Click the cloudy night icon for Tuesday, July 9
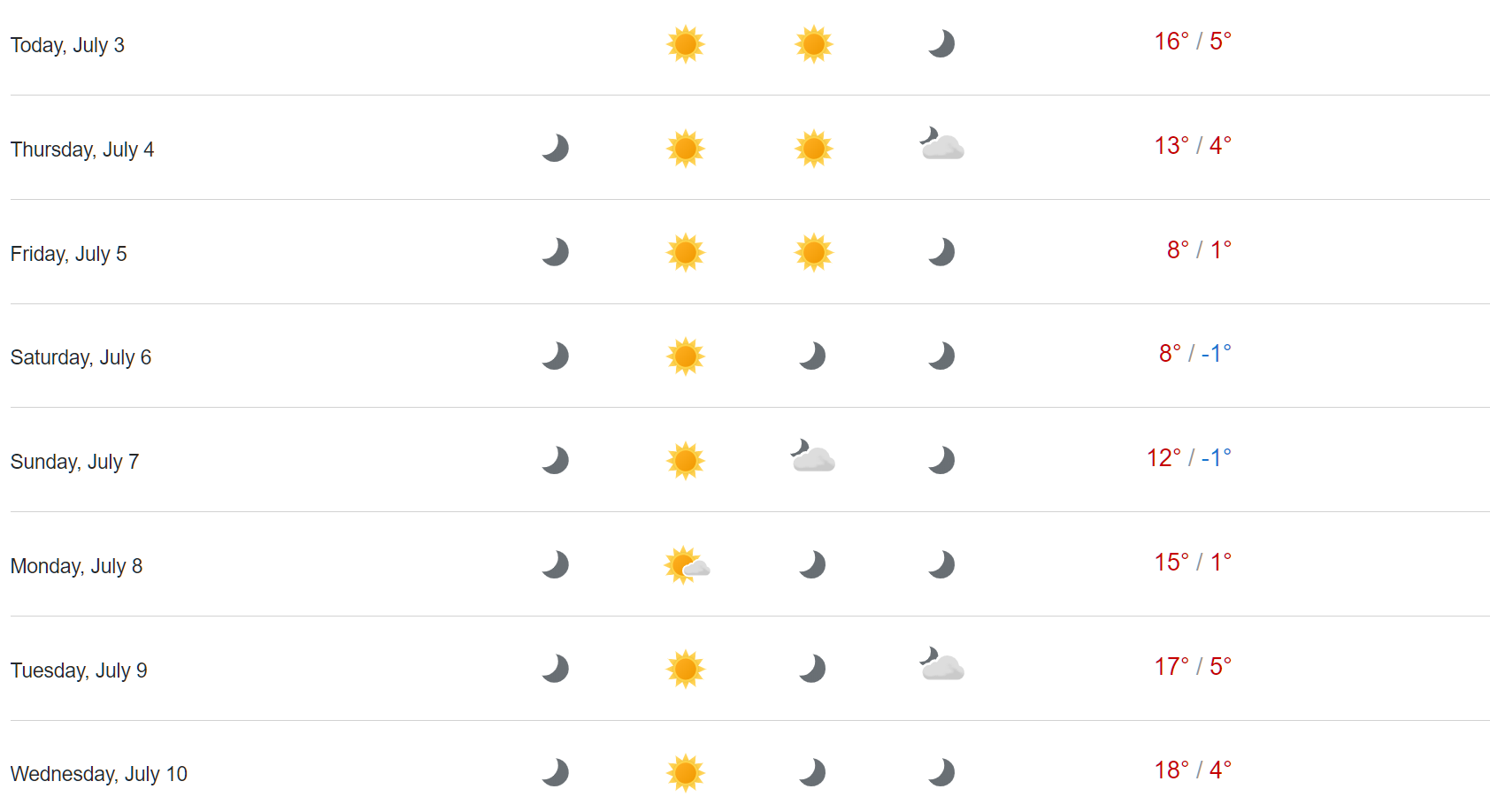The image size is (1490, 812). (x=941, y=665)
